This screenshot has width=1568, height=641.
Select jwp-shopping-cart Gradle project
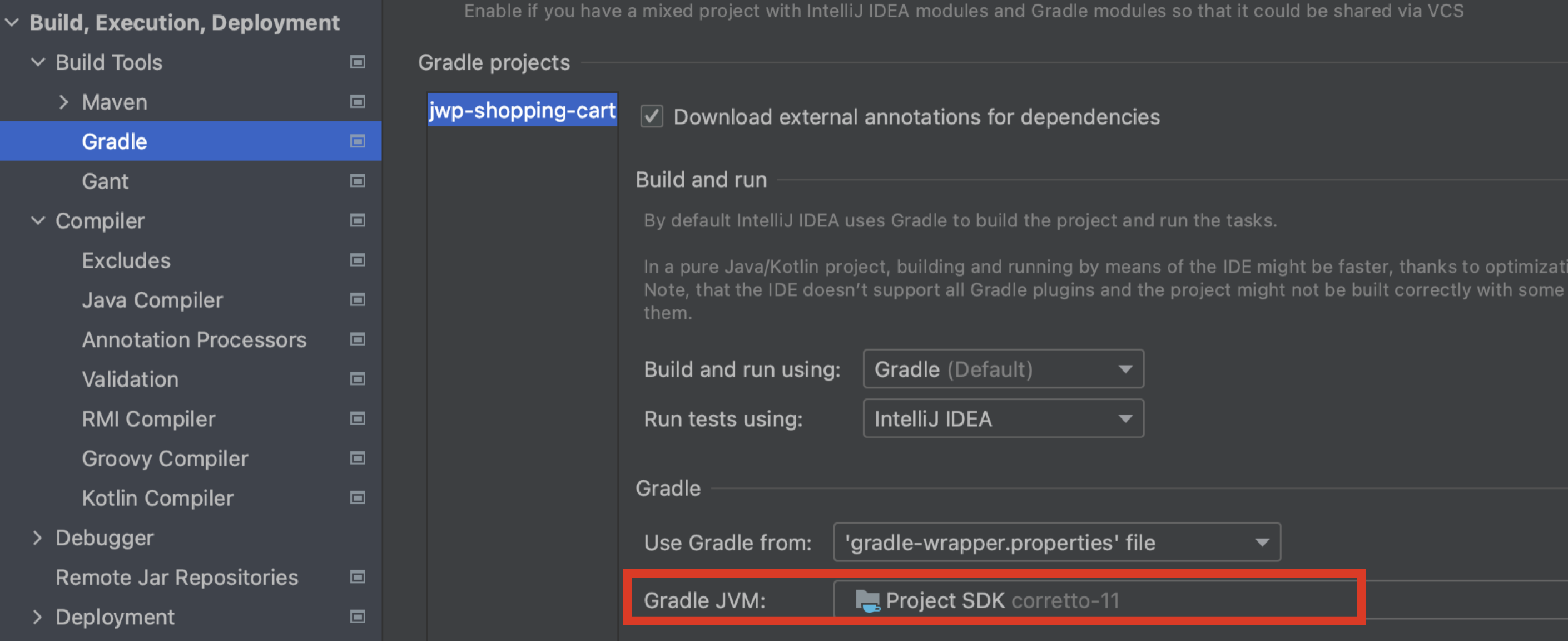click(522, 110)
